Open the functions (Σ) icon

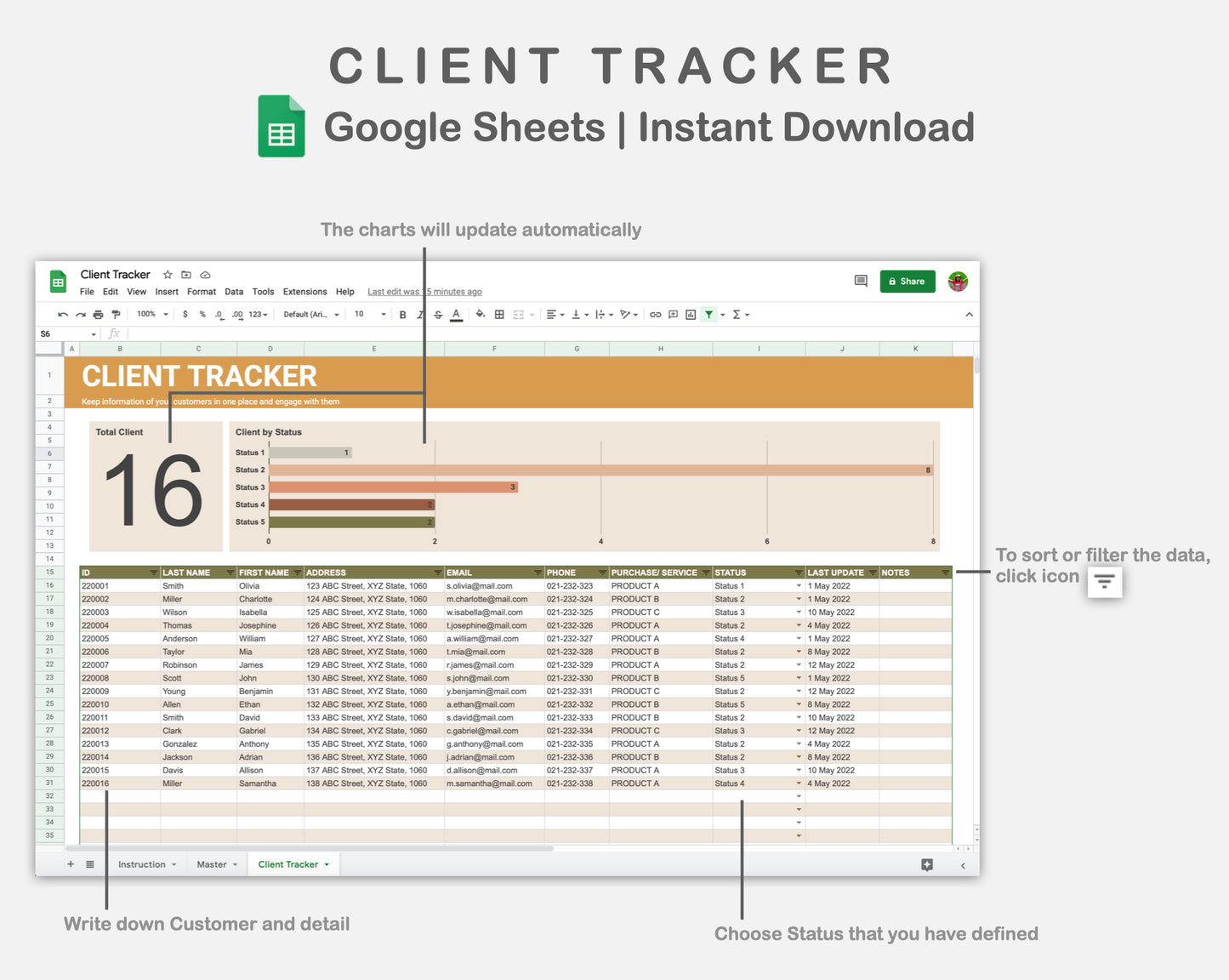pos(737,314)
